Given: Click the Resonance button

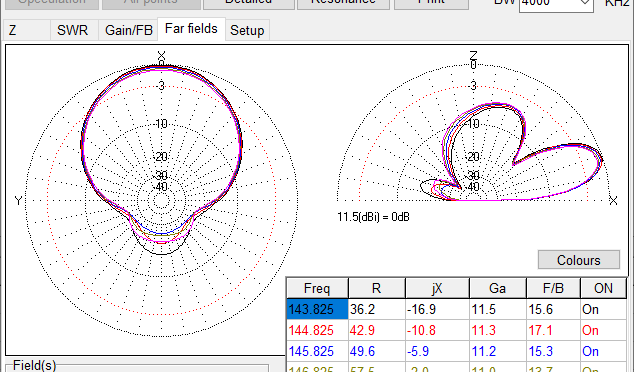Looking at the screenshot, I should (x=343, y=3).
